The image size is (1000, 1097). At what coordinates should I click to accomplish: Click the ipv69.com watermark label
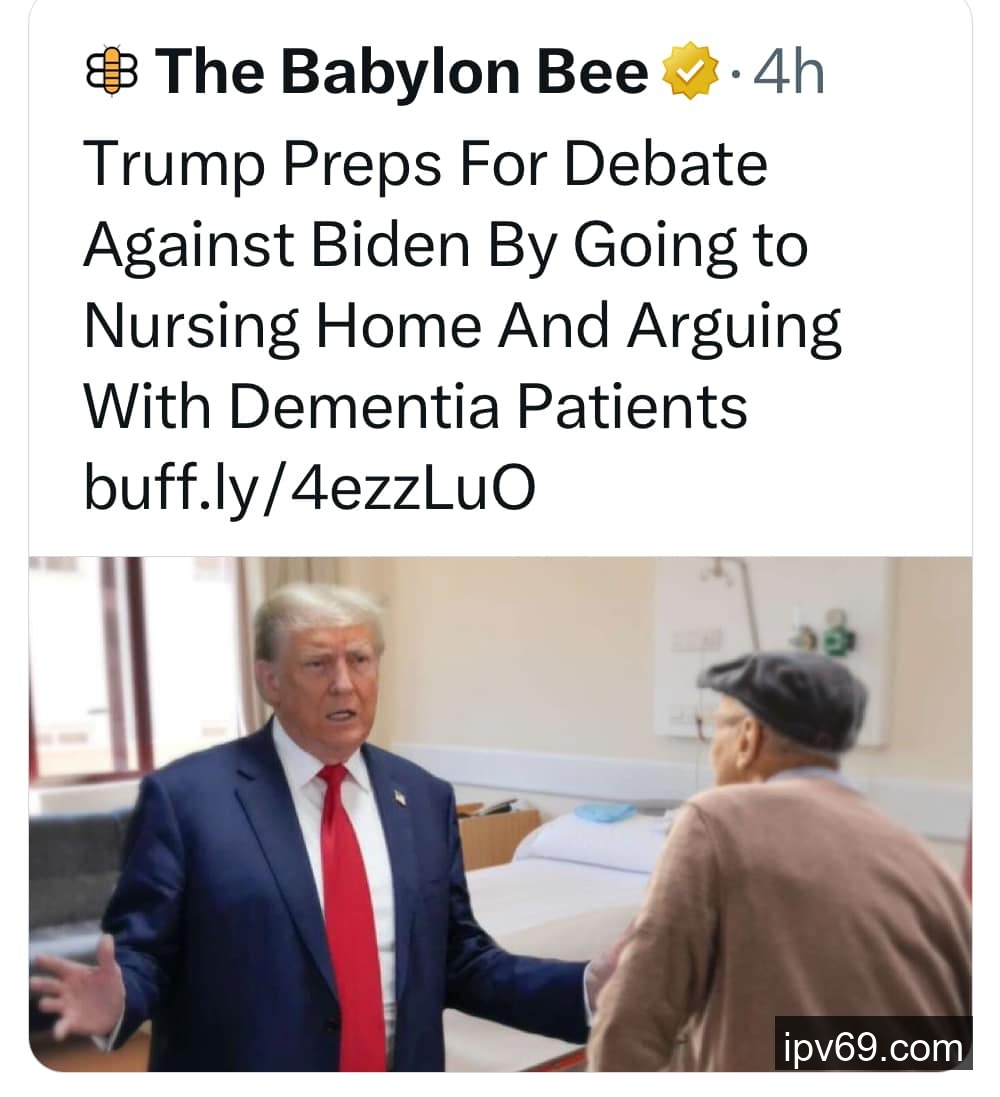[x=873, y=1048]
